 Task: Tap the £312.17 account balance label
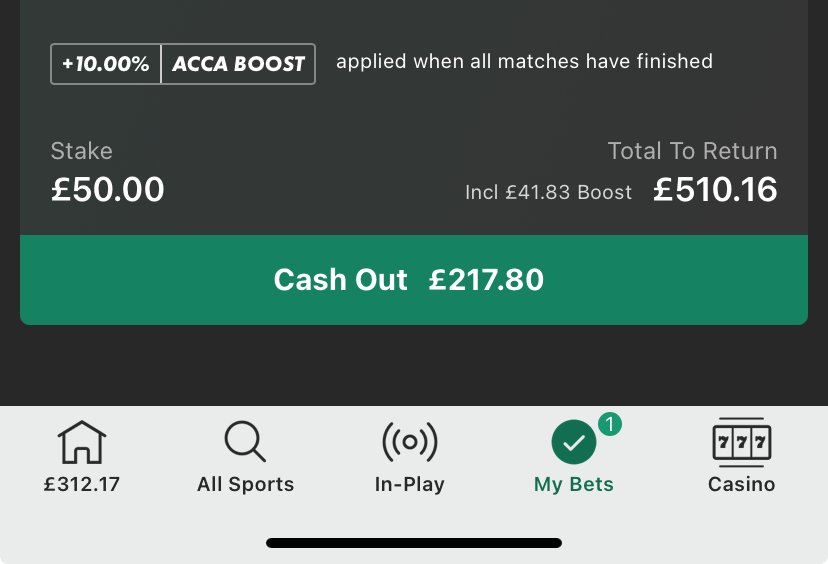point(82,485)
